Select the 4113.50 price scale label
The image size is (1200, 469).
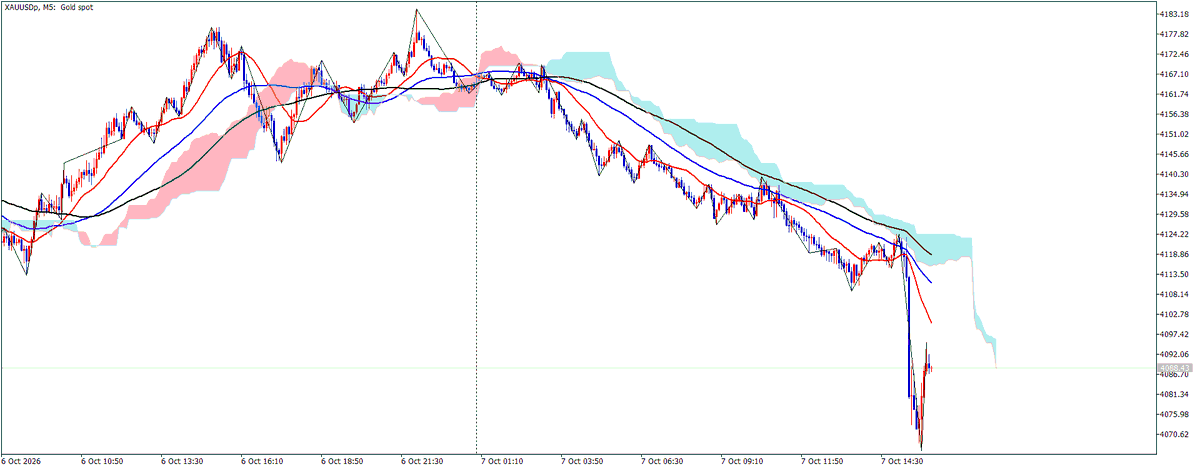tap(1173, 274)
